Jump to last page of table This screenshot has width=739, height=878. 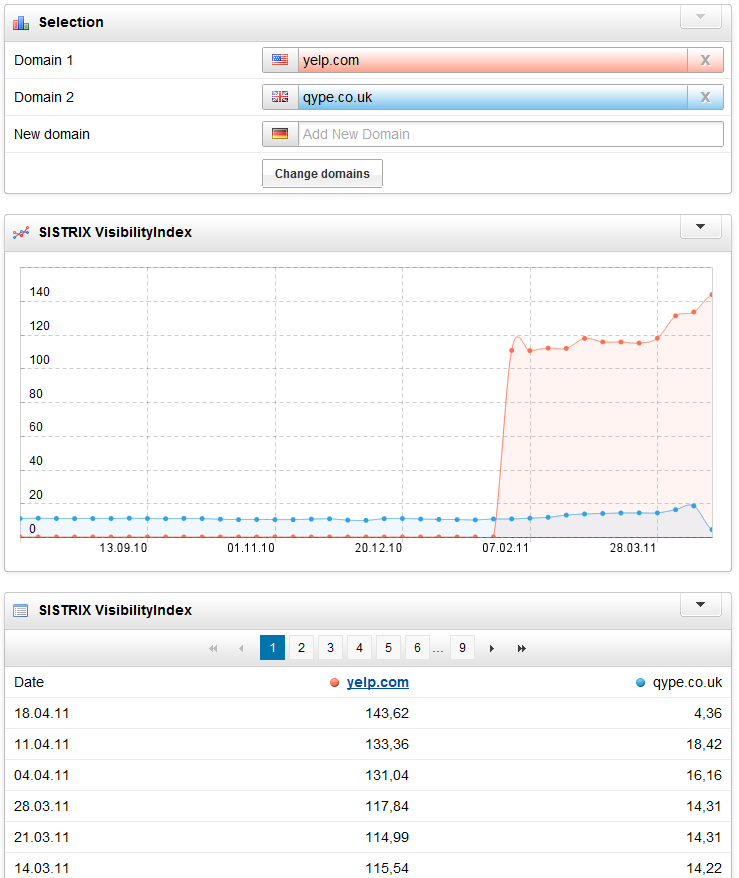(x=521, y=648)
